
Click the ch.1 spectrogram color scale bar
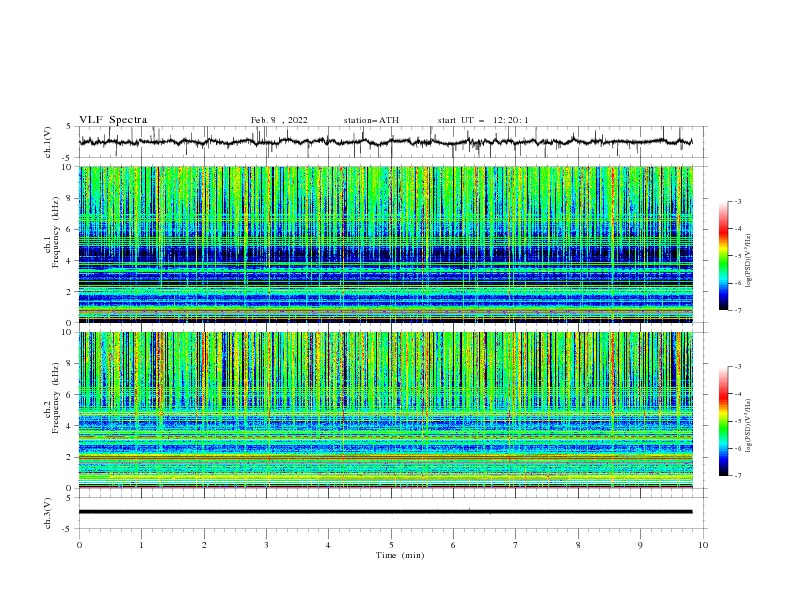click(723, 255)
